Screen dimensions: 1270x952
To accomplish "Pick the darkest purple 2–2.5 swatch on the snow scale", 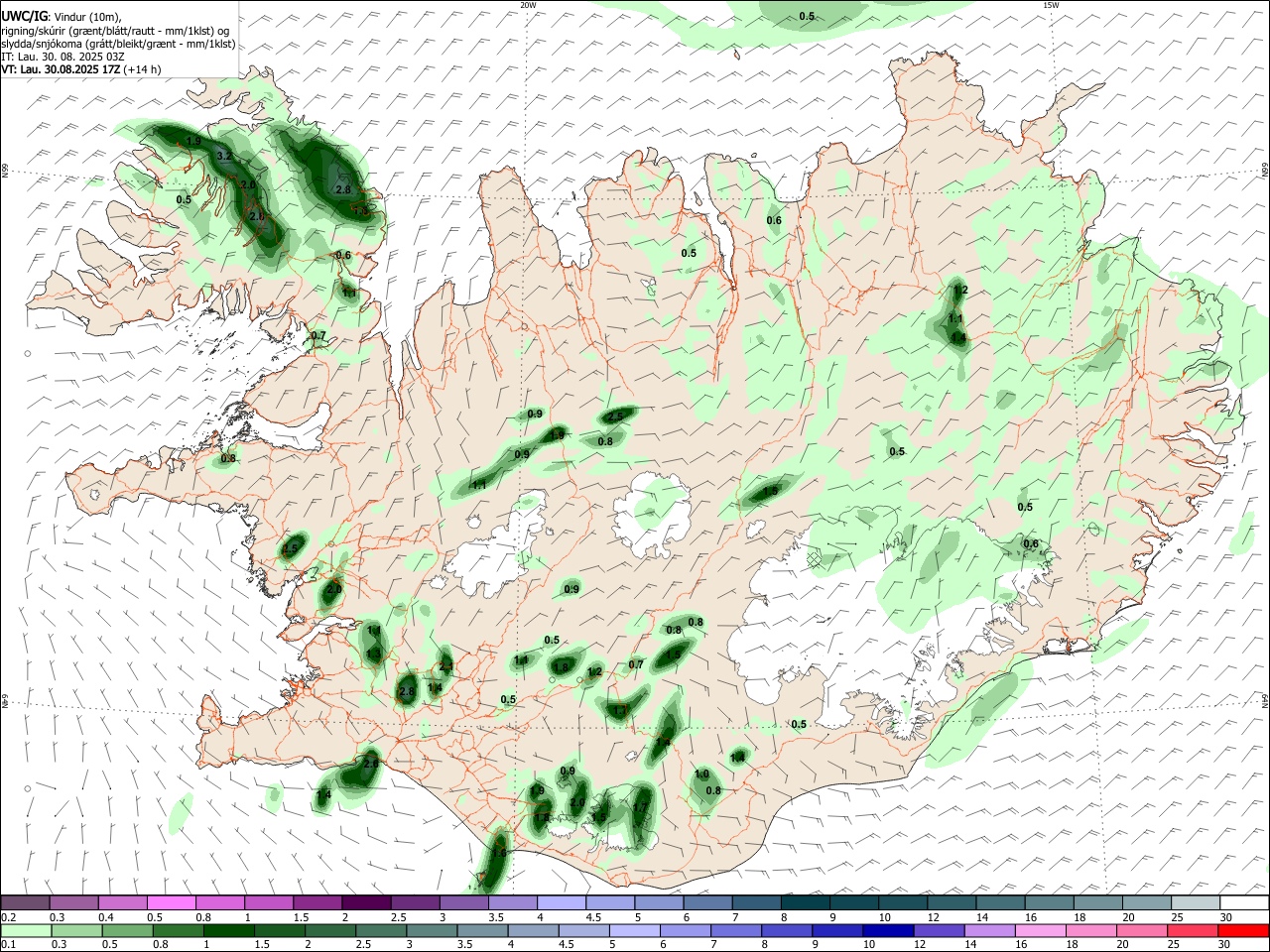I will 366,902.
